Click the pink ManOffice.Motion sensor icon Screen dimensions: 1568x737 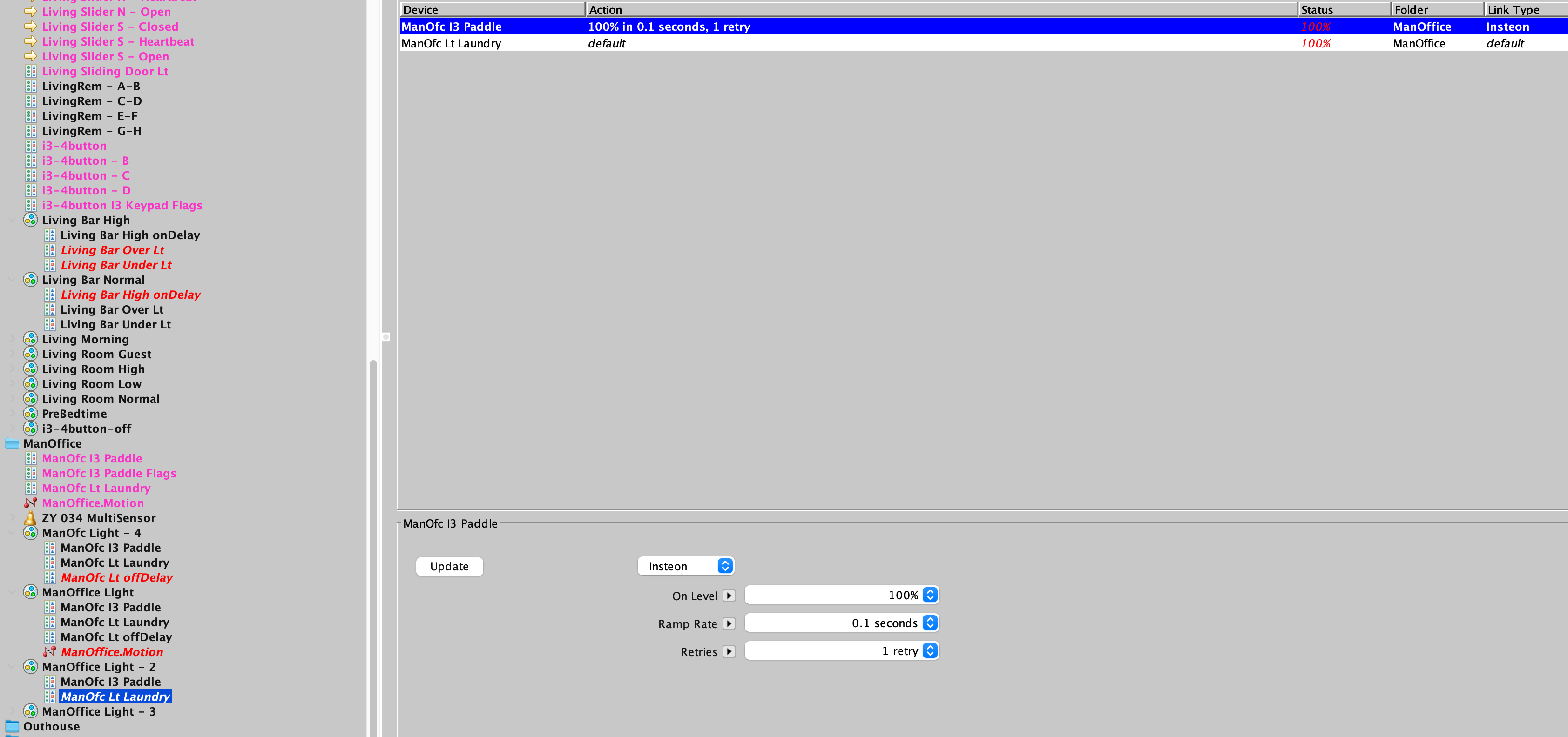(30, 503)
